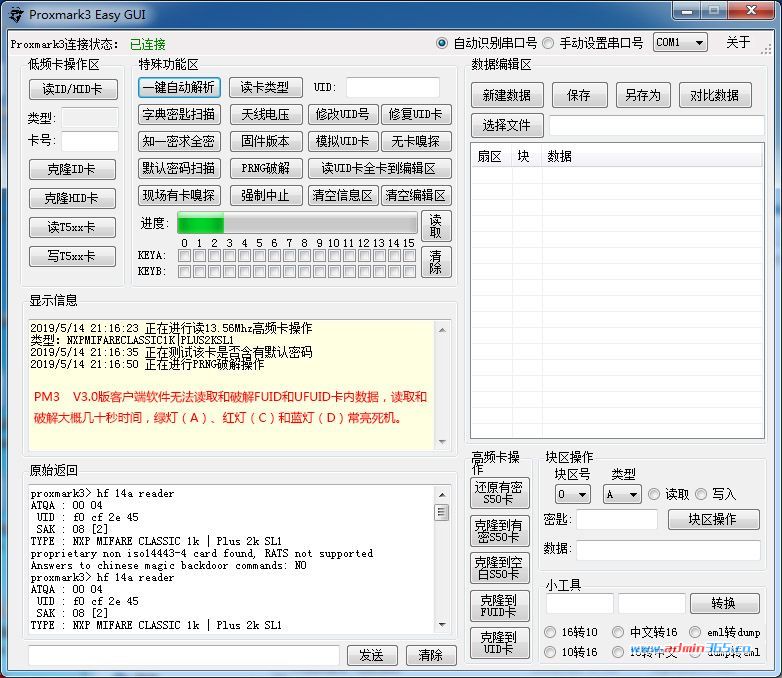The height and width of the screenshot is (678, 782).
Task: Click the 无卡嗅探 button
Action: [x=416, y=141]
